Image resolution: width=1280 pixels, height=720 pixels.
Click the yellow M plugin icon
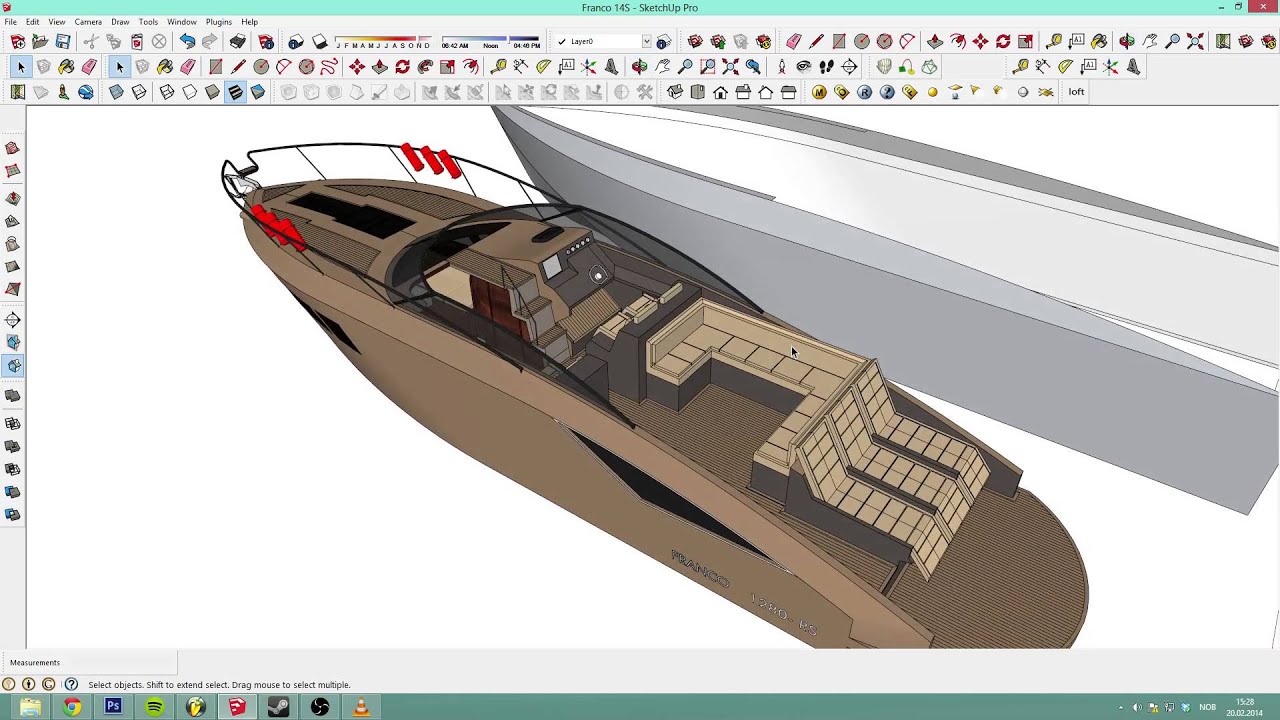click(819, 92)
